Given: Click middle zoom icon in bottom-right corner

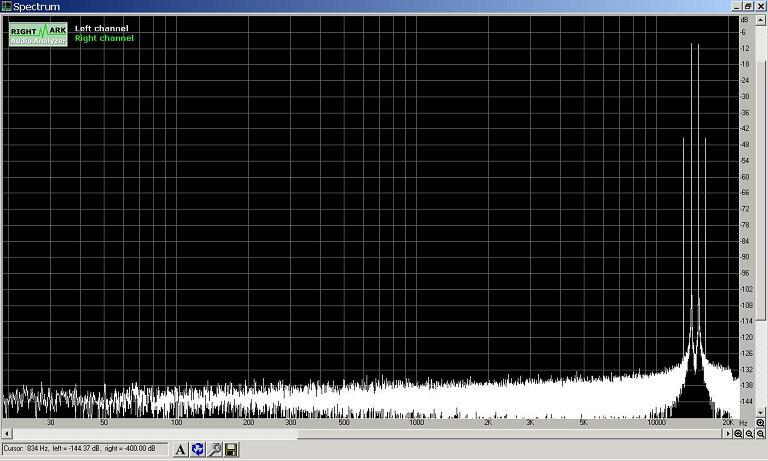Looking at the screenshot, I should tap(749, 434).
